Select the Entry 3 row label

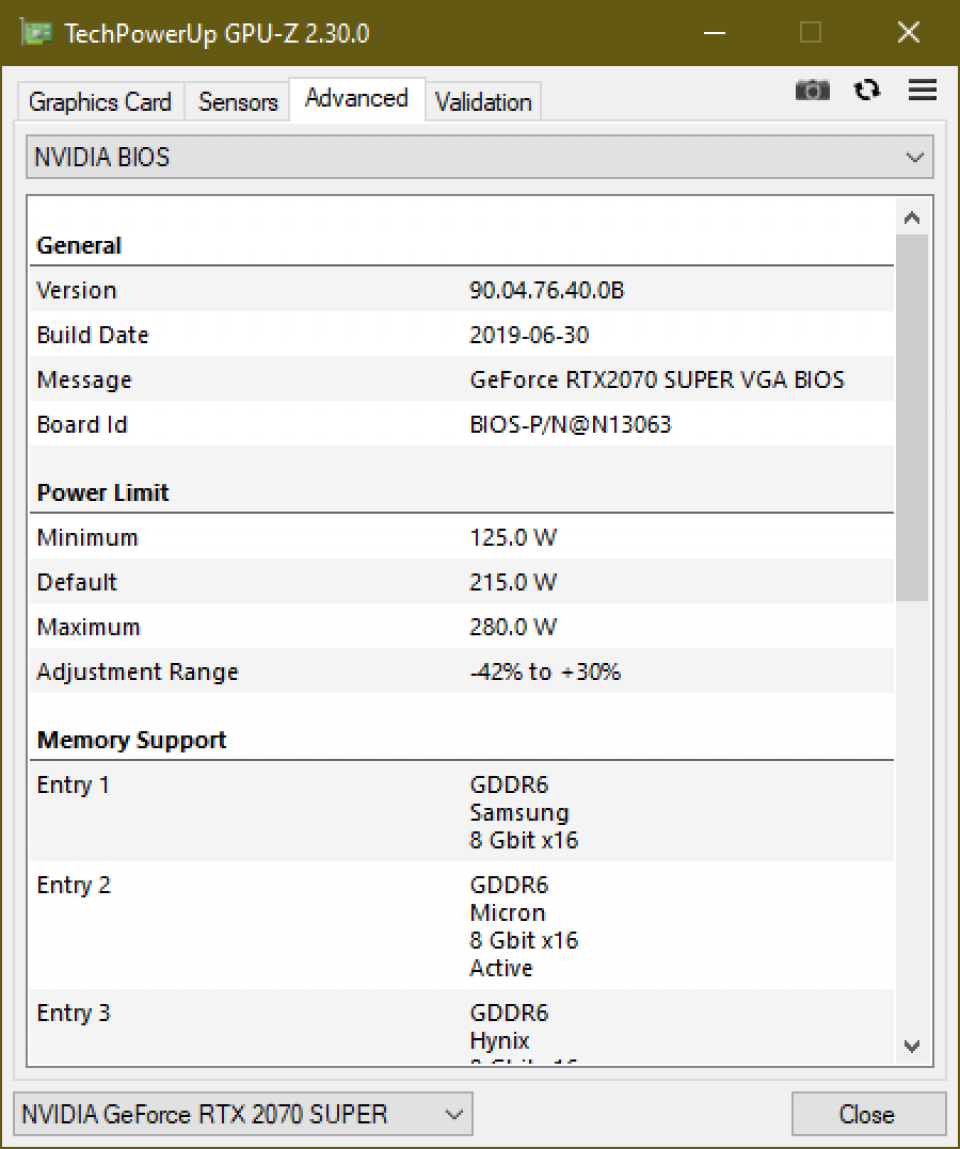[73, 1013]
